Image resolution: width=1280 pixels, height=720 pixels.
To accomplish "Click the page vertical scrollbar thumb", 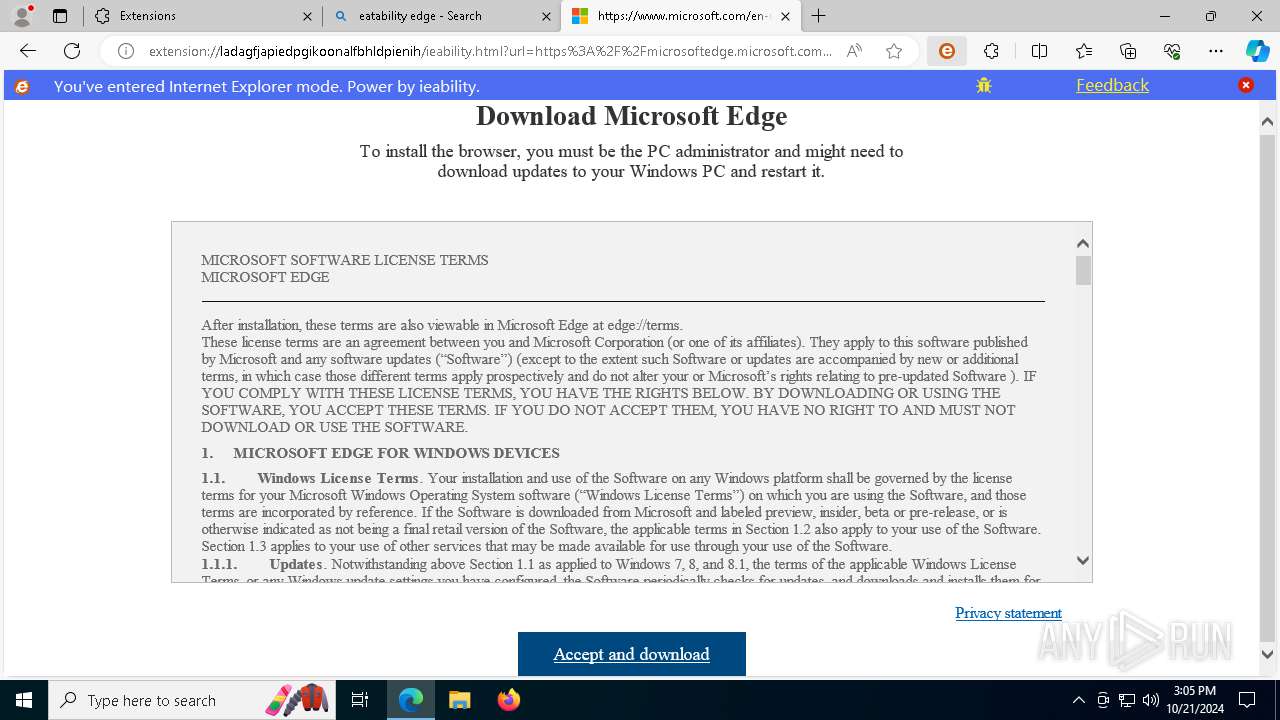I will [1267, 387].
